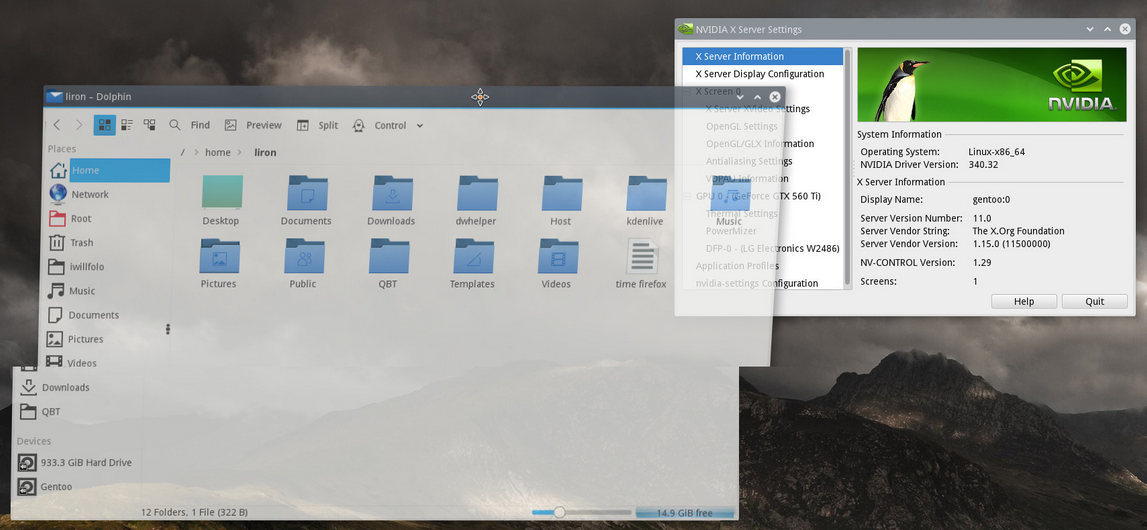Open Dolphin window titlebar menu icon
This screenshot has height=530, width=1147.
pyautogui.click(x=54, y=96)
